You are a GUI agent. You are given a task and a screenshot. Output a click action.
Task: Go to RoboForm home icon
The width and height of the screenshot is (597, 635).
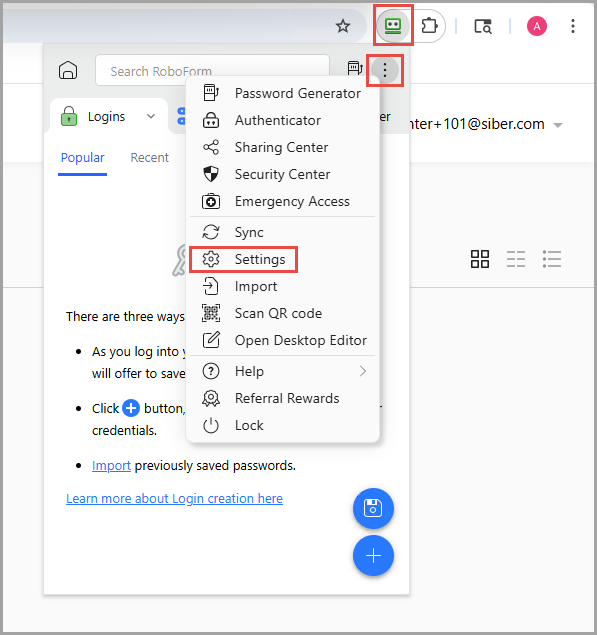68,70
